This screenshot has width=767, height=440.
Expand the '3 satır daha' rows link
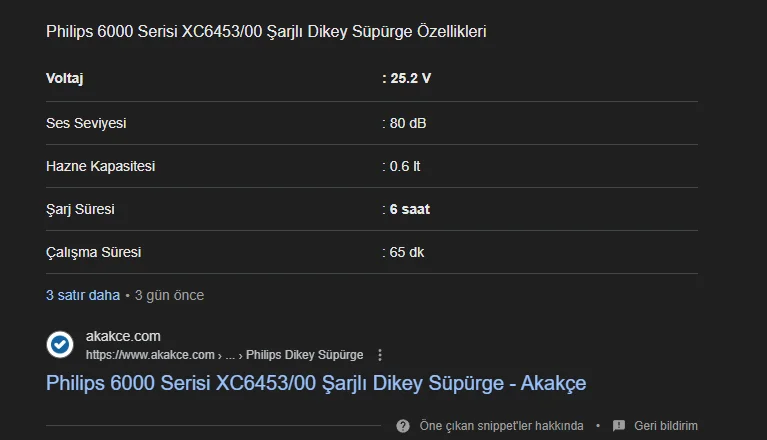coord(83,295)
